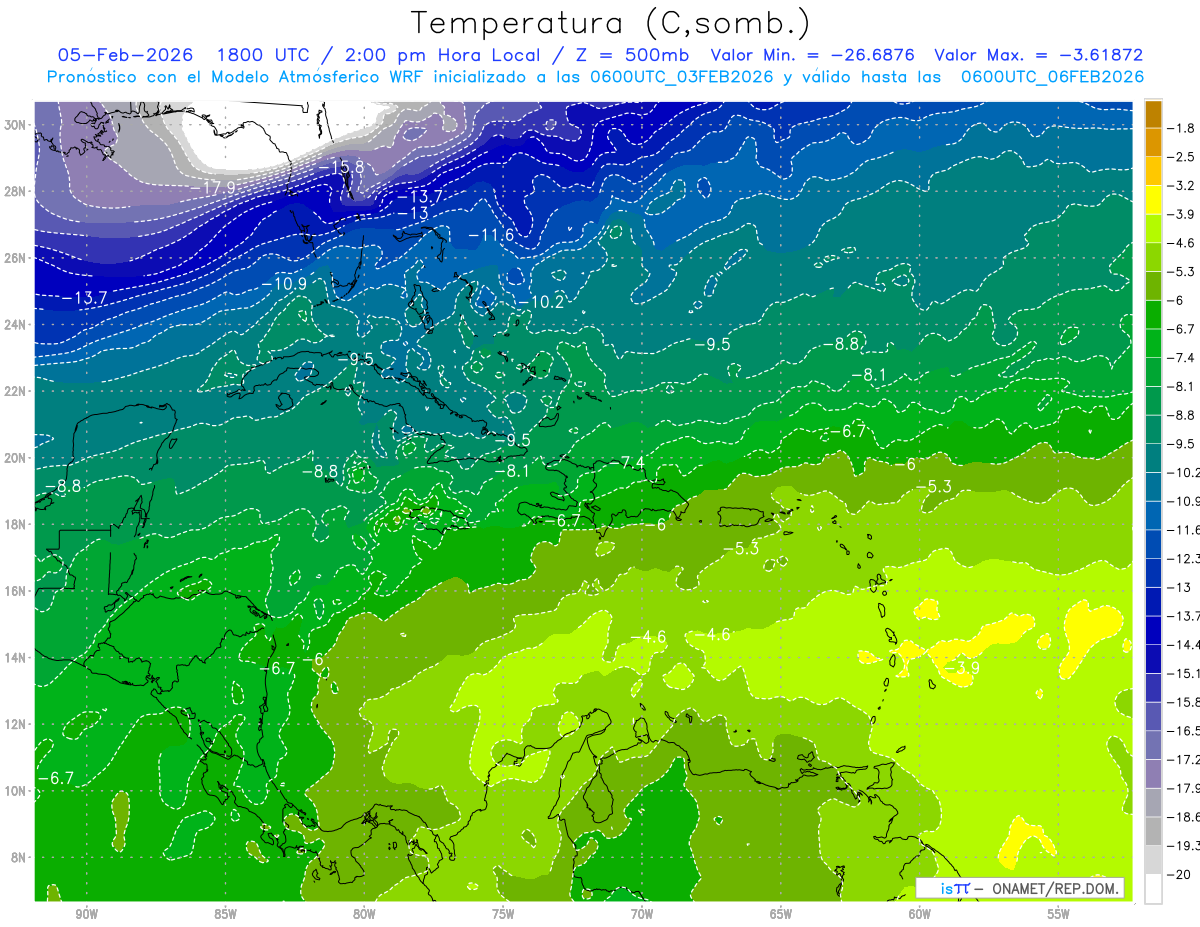Click the '22N' latitude axis label
Image resolution: width=1200 pixels, height=927 pixels.
[x=17, y=391]
